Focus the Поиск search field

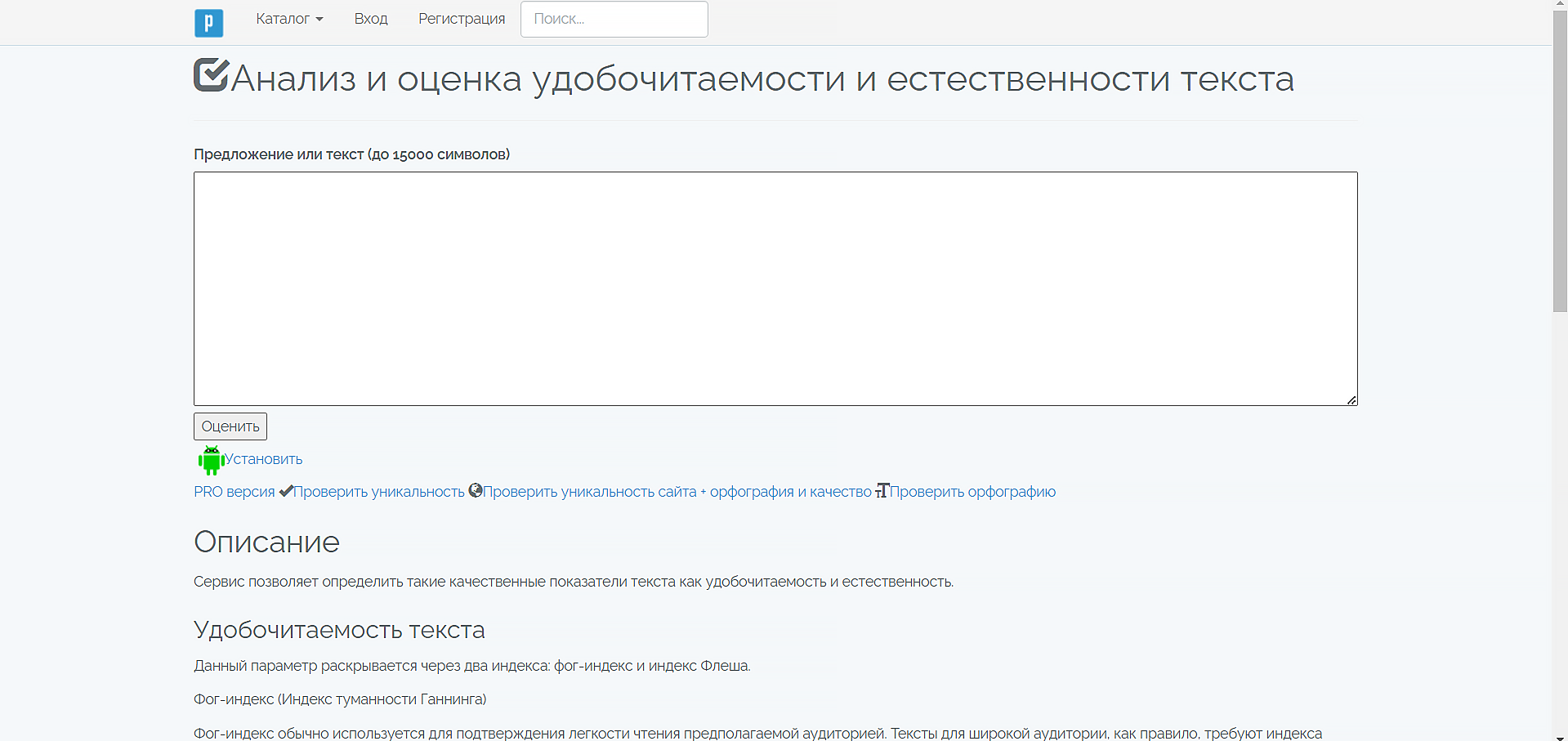click(x=614, y=19)
